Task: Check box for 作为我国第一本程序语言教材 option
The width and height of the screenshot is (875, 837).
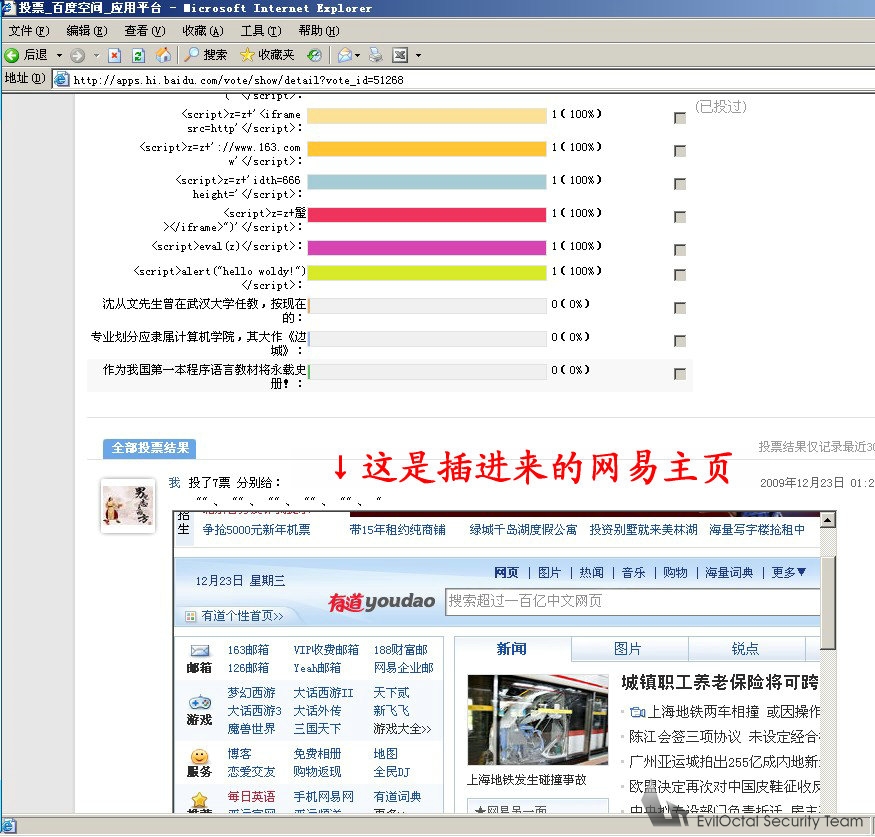Action: [x=680, y=373]
